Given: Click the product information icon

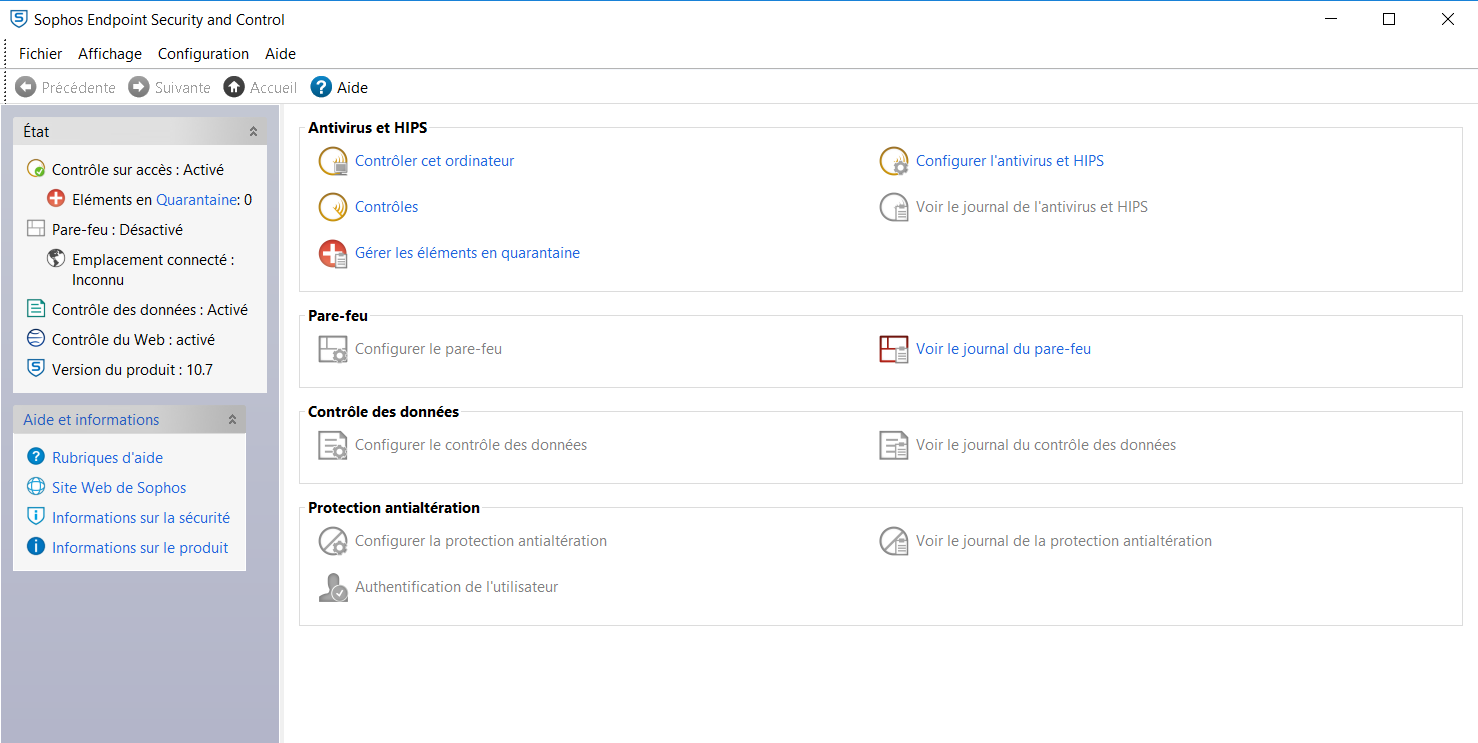Looking at the screenshot, I should click(36, 547).
